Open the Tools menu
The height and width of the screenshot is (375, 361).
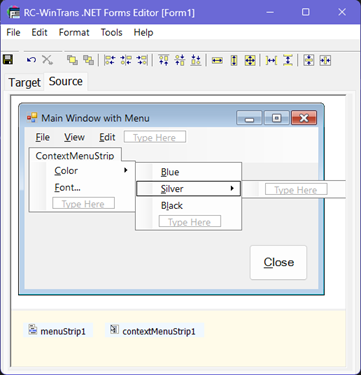tap(112, 32)
